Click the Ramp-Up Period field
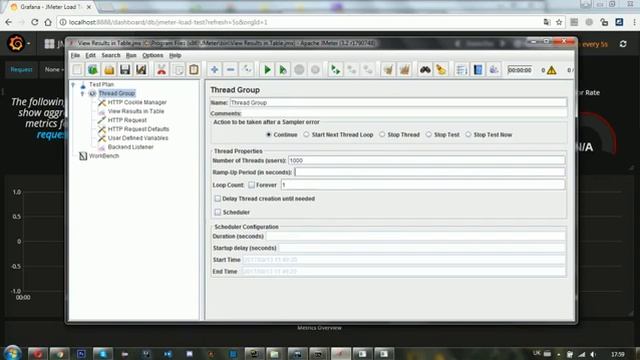Screen dimensions: 640x360 click(429, 172)
